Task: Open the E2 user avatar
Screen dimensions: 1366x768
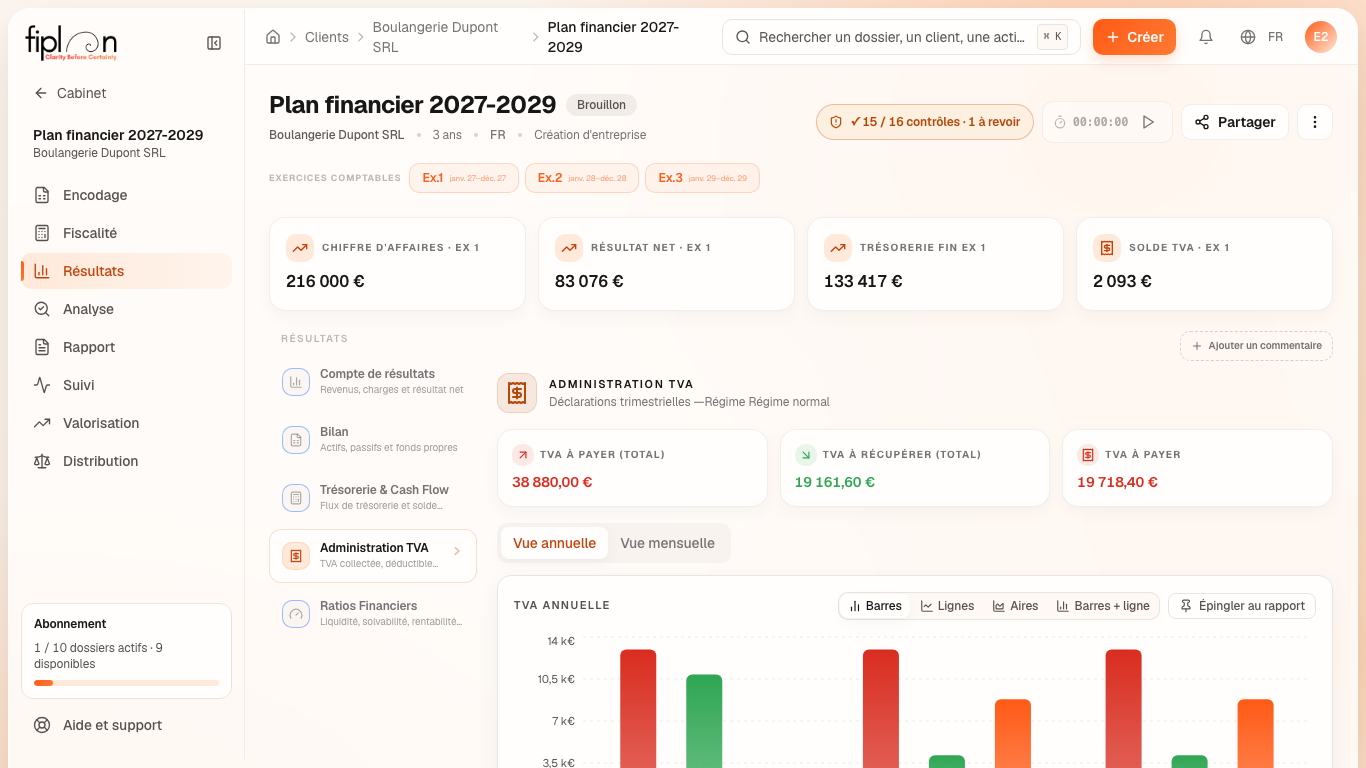Action: point(1321,37)
